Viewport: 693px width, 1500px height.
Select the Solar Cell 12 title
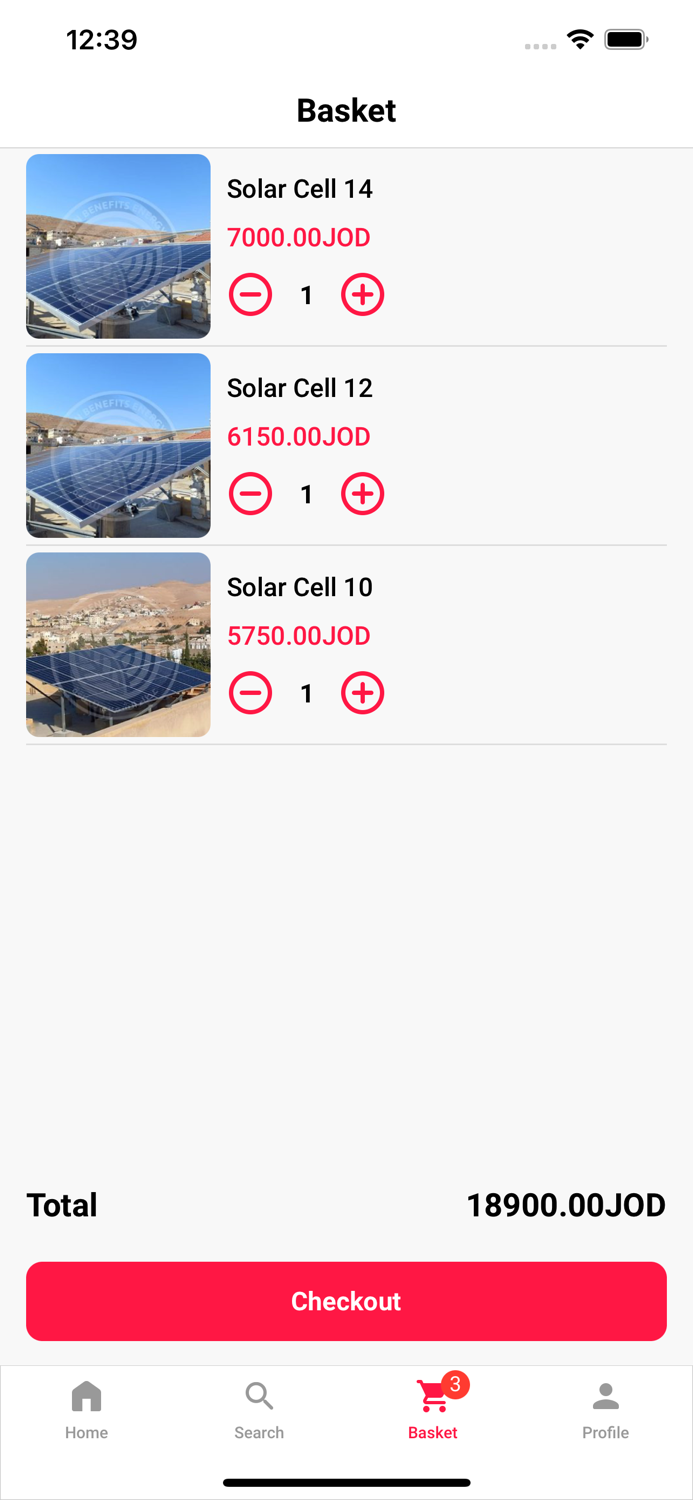click(300, 388)
